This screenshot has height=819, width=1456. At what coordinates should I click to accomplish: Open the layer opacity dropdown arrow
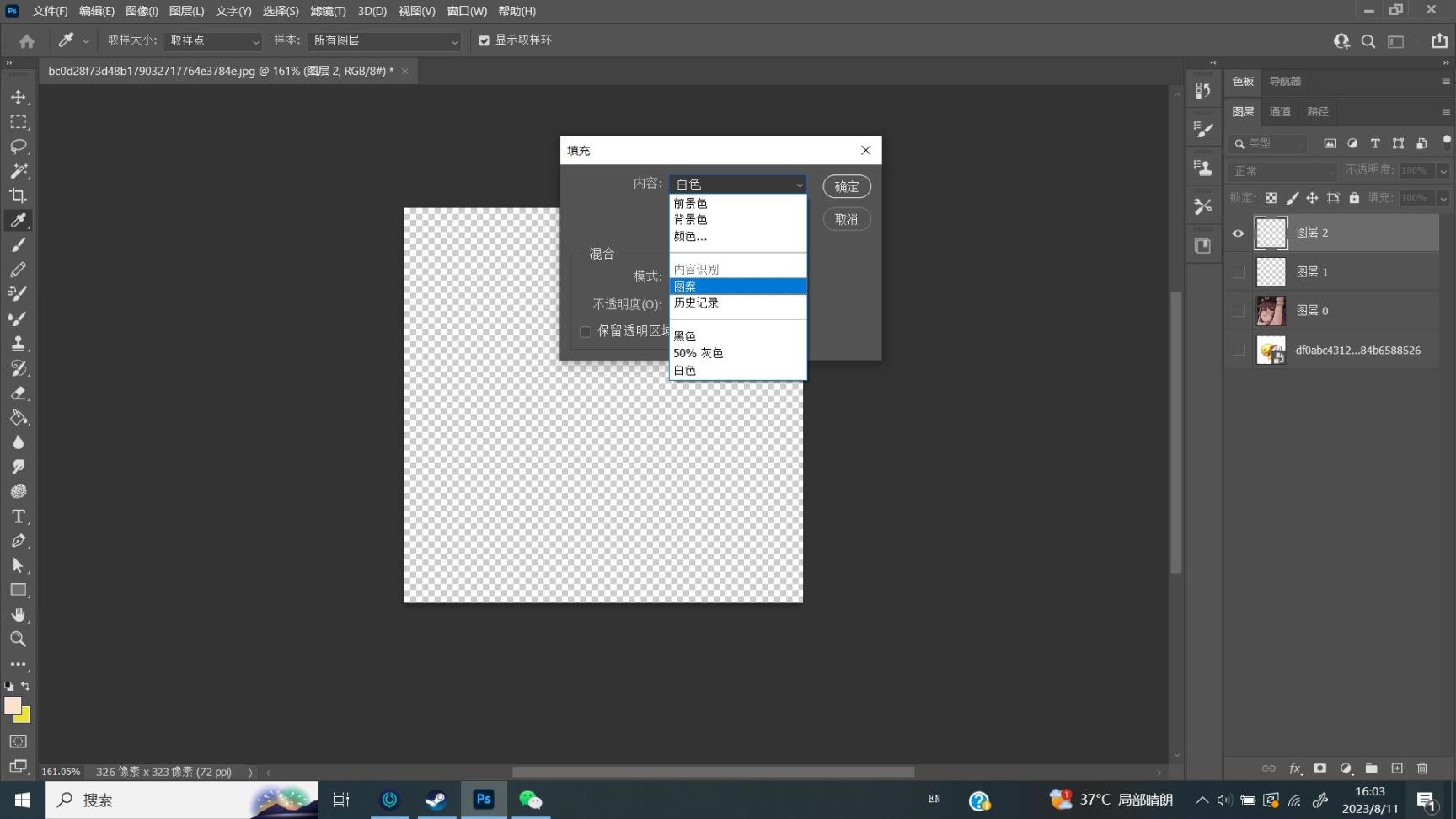(x=1443, y=171)
